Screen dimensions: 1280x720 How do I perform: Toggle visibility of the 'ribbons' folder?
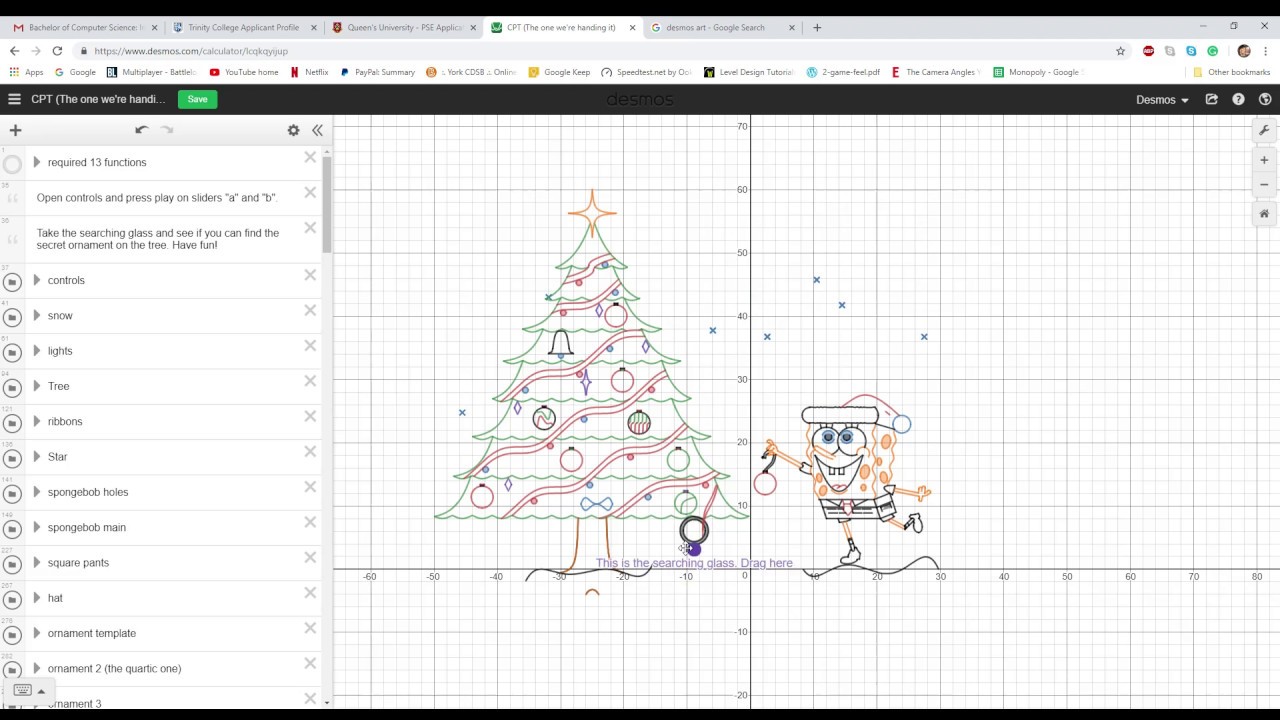pyautogui.click(x=12, y=424)
